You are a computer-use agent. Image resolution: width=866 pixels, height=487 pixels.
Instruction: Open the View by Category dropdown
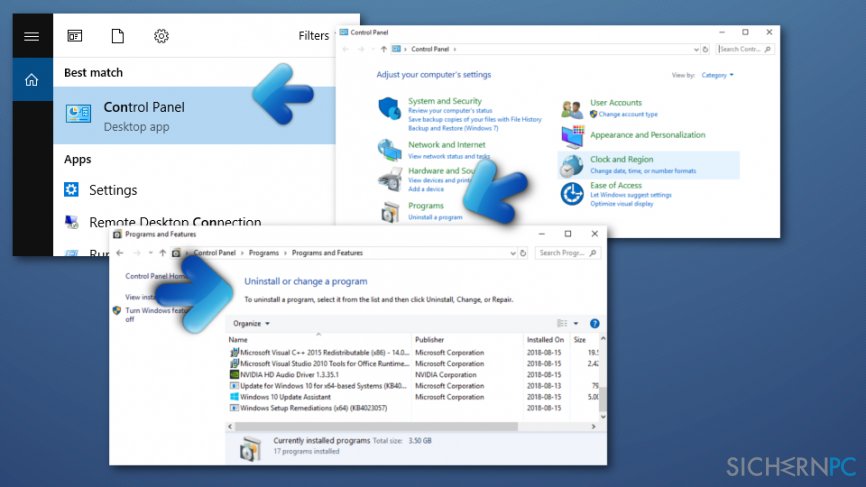pos(717,75)
